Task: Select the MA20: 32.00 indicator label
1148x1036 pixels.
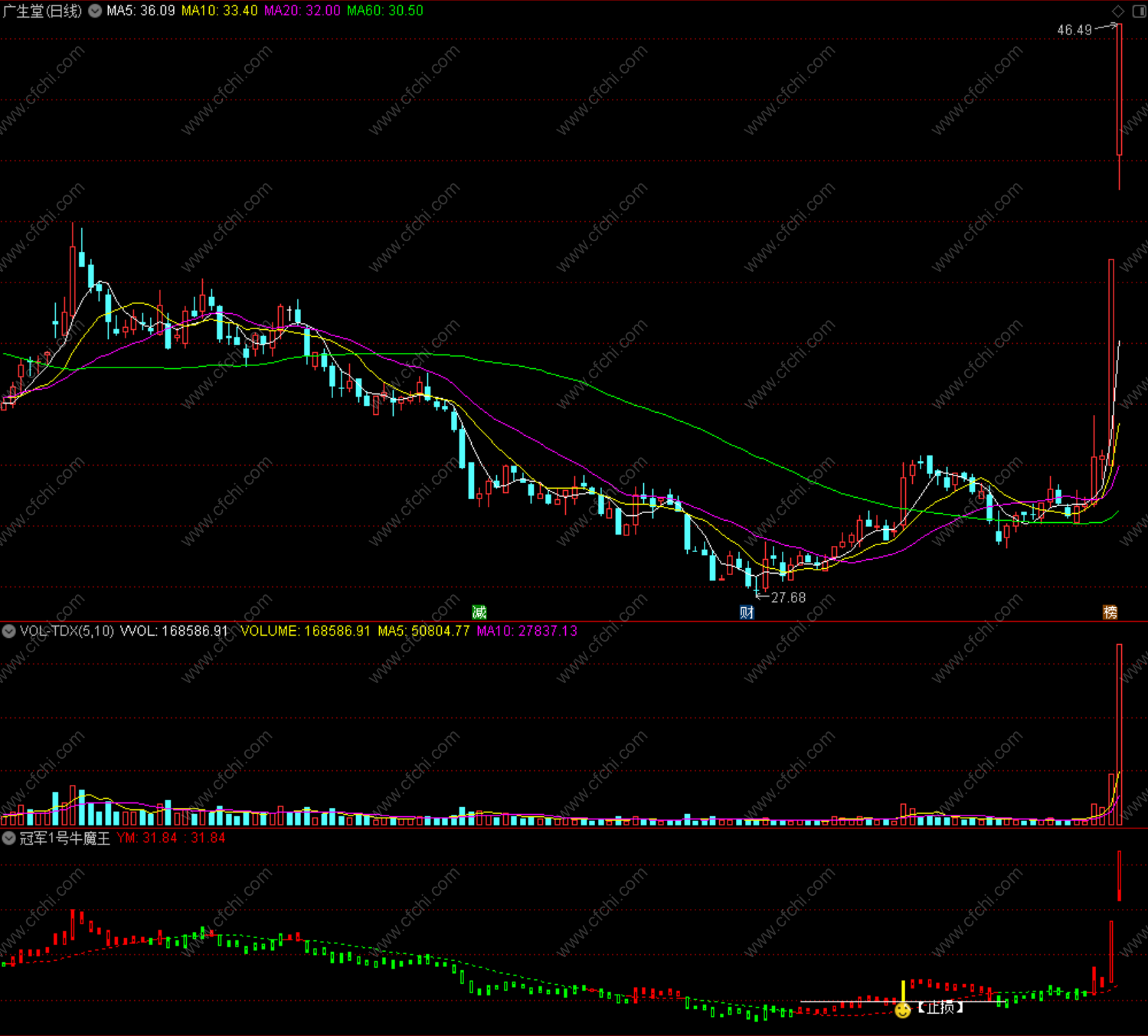Action: [302, 11]
